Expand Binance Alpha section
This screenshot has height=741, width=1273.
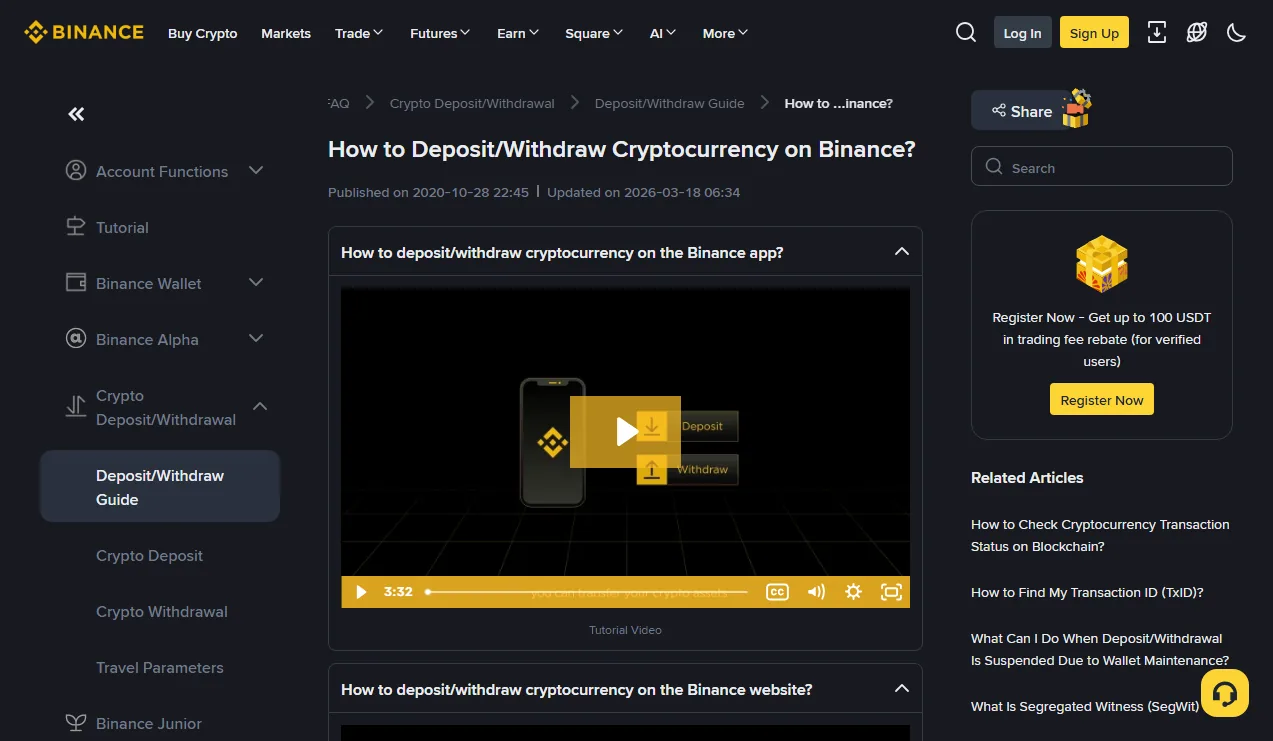coord(256,339)
